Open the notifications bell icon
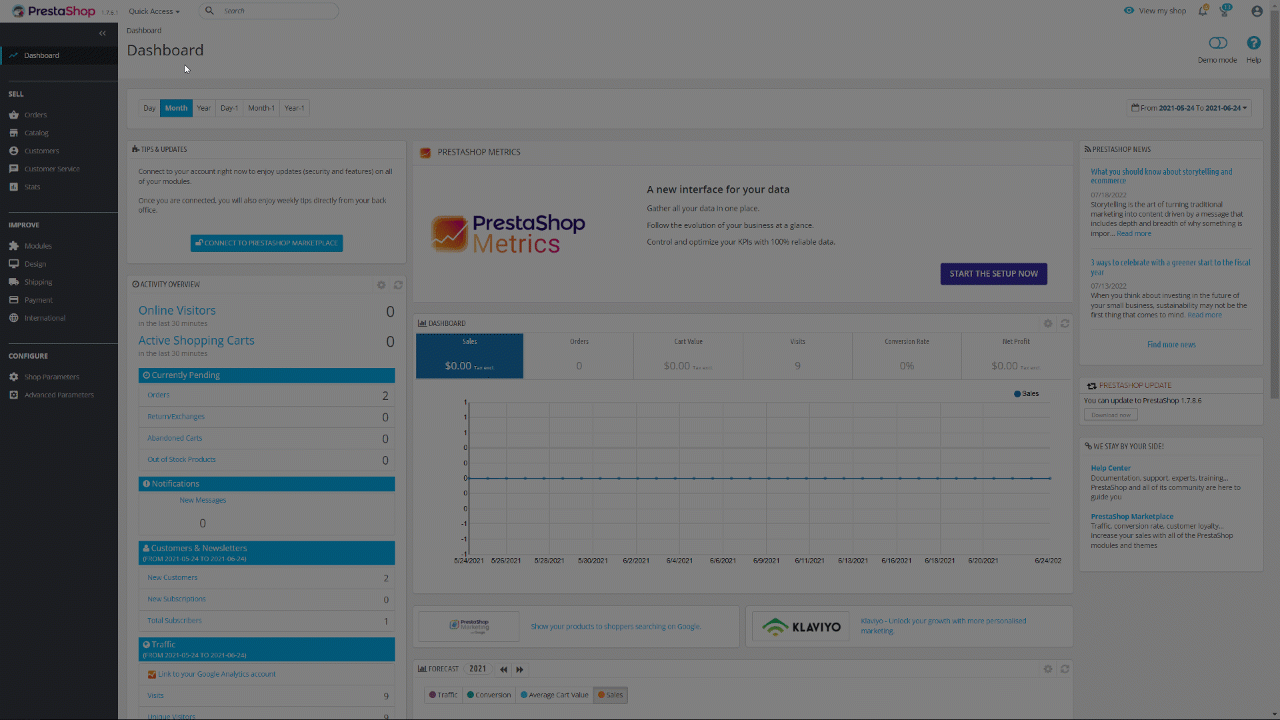 click(1203, 11)
